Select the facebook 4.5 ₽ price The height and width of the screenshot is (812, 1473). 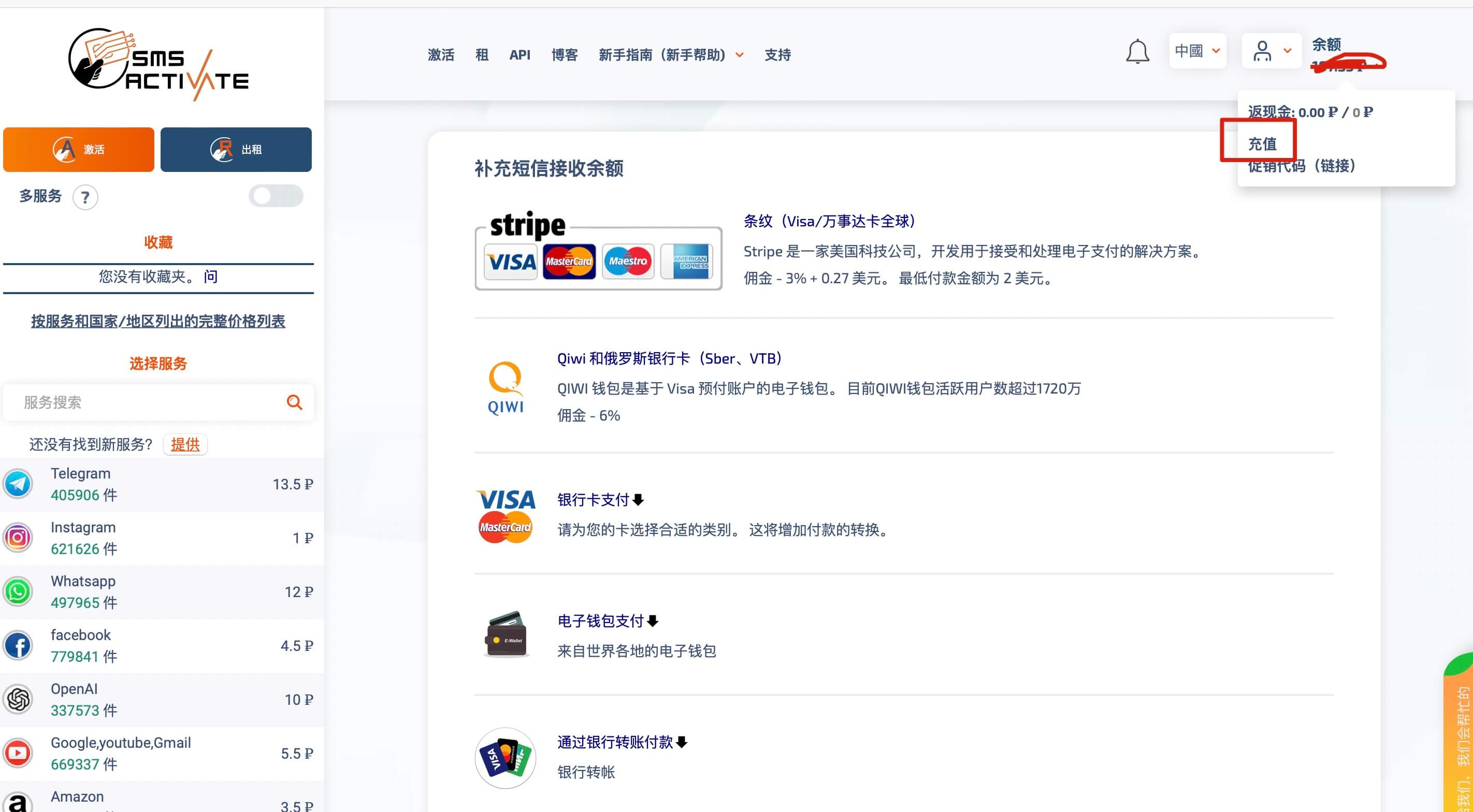coord(297,646)
